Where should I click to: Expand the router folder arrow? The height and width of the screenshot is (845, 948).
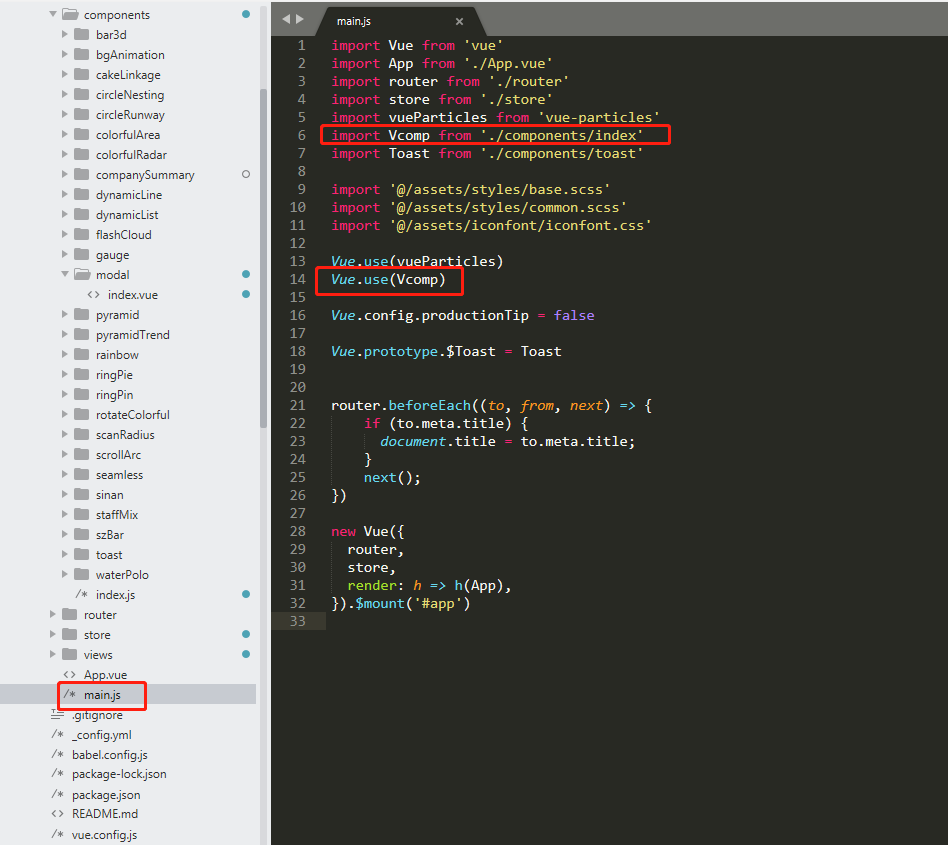(x=53, y=615)
